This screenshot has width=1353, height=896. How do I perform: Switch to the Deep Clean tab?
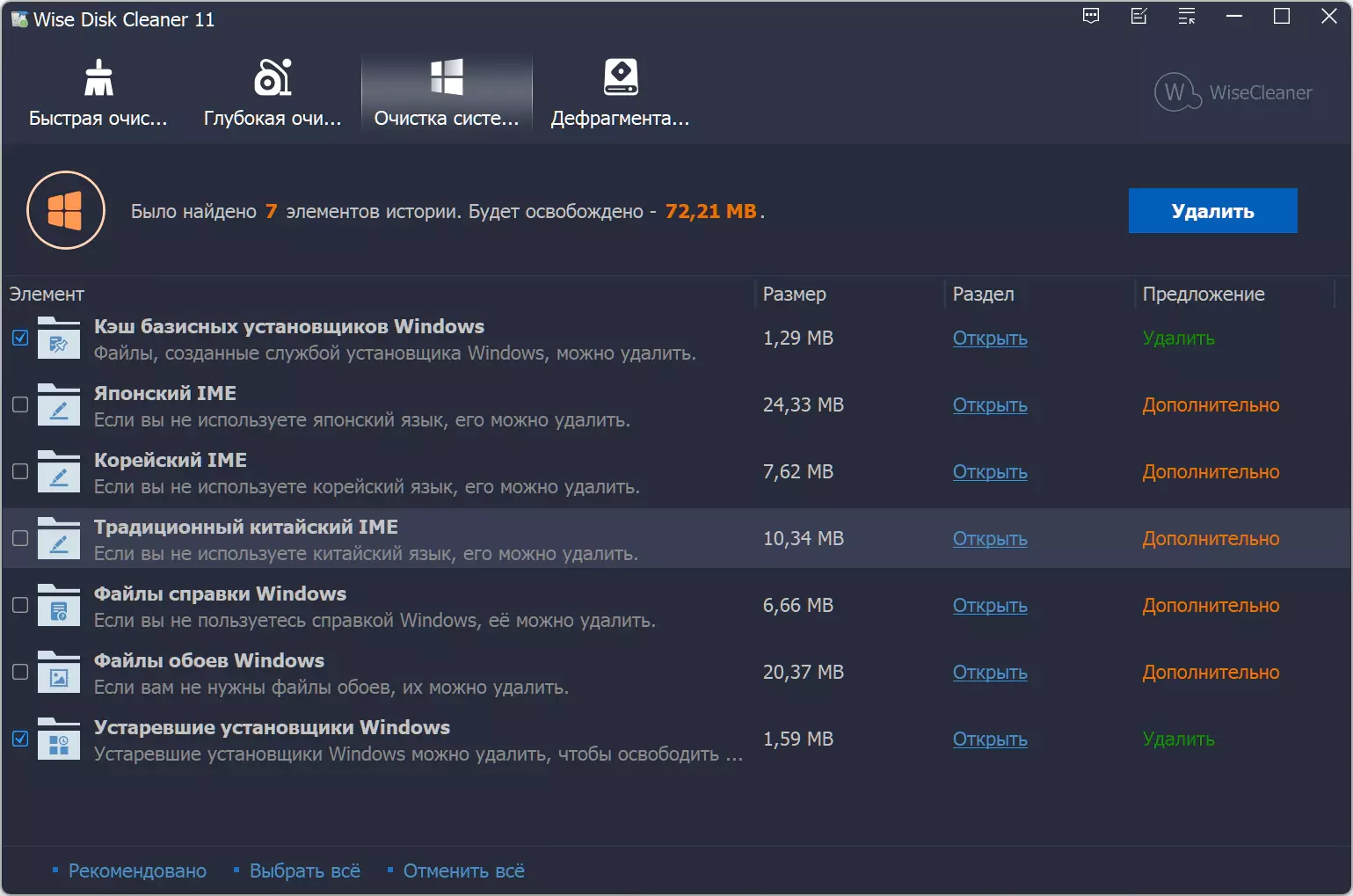coord(273,93)
